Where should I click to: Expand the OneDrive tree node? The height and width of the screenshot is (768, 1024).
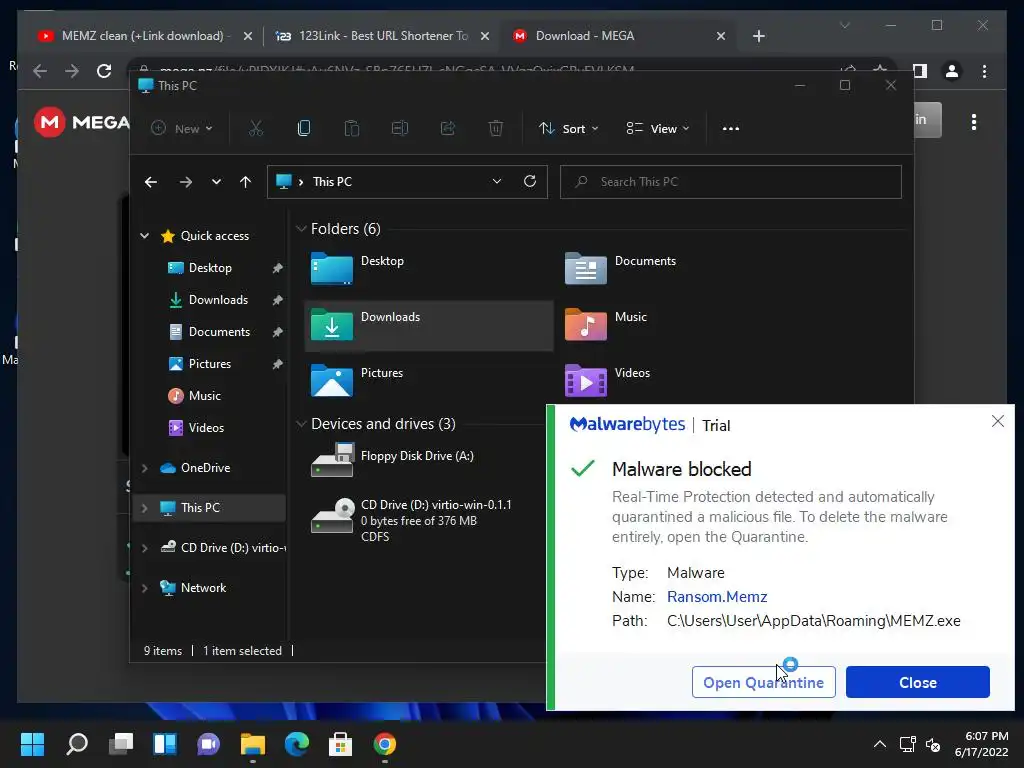pos(144,468)
